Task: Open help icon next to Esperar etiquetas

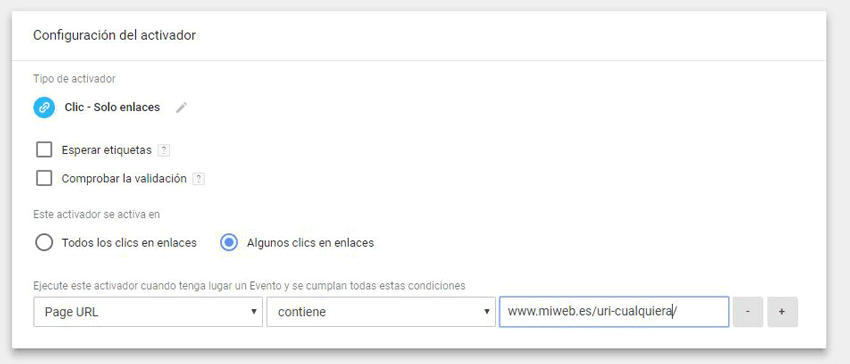Action: tap(164, 150)
